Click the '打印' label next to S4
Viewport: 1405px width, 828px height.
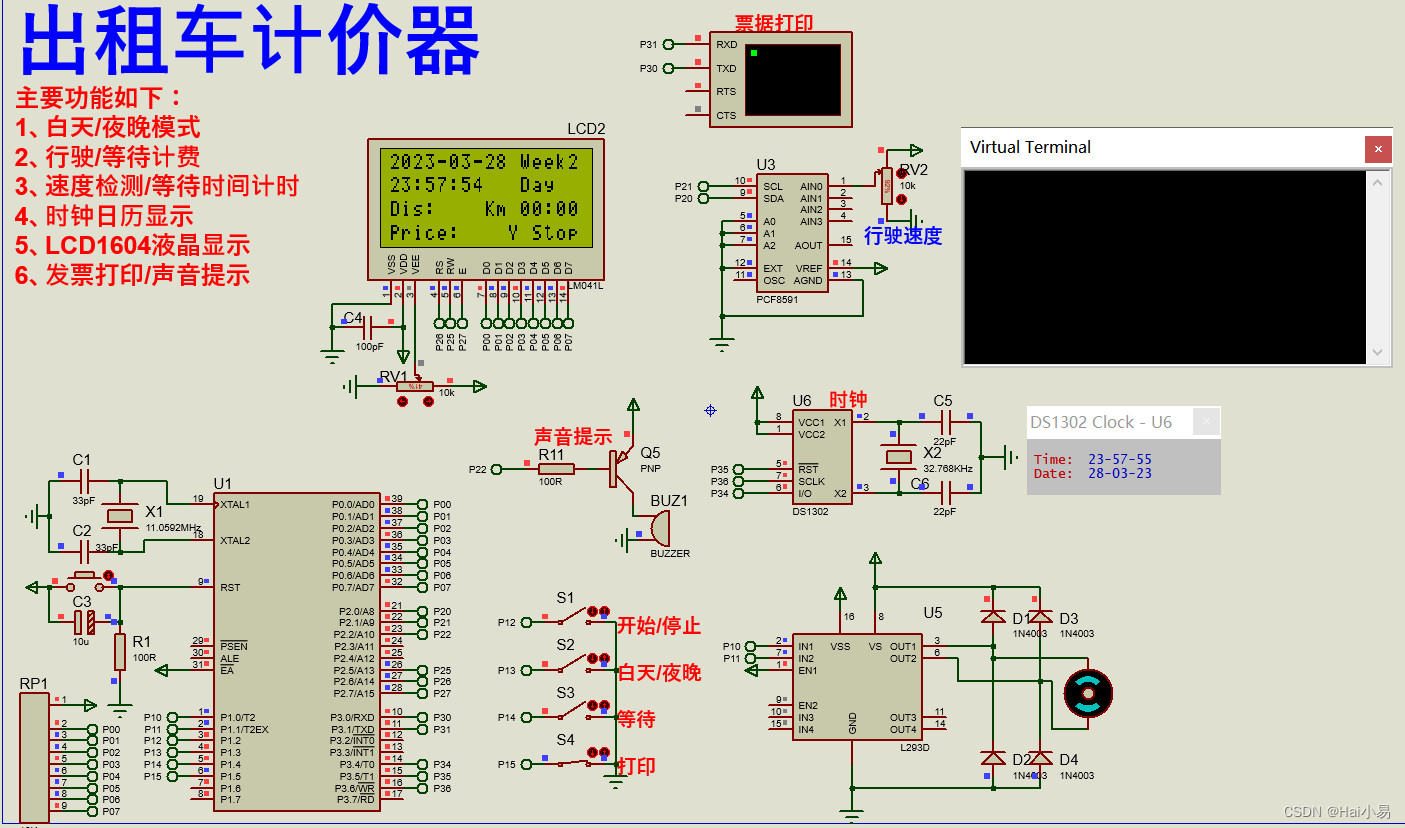point(636,766)
